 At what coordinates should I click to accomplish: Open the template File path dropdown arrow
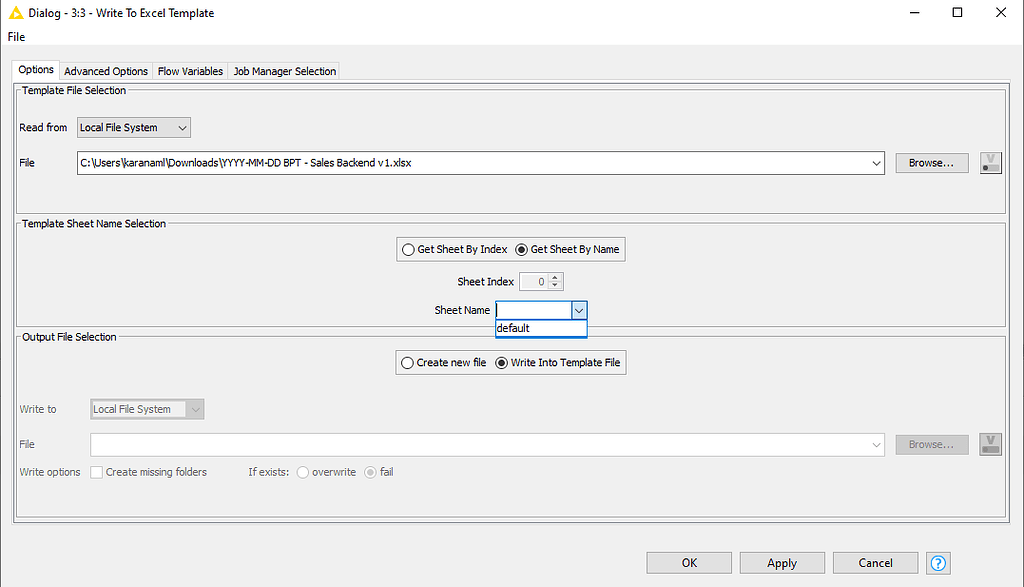click(x=876, y=162)
